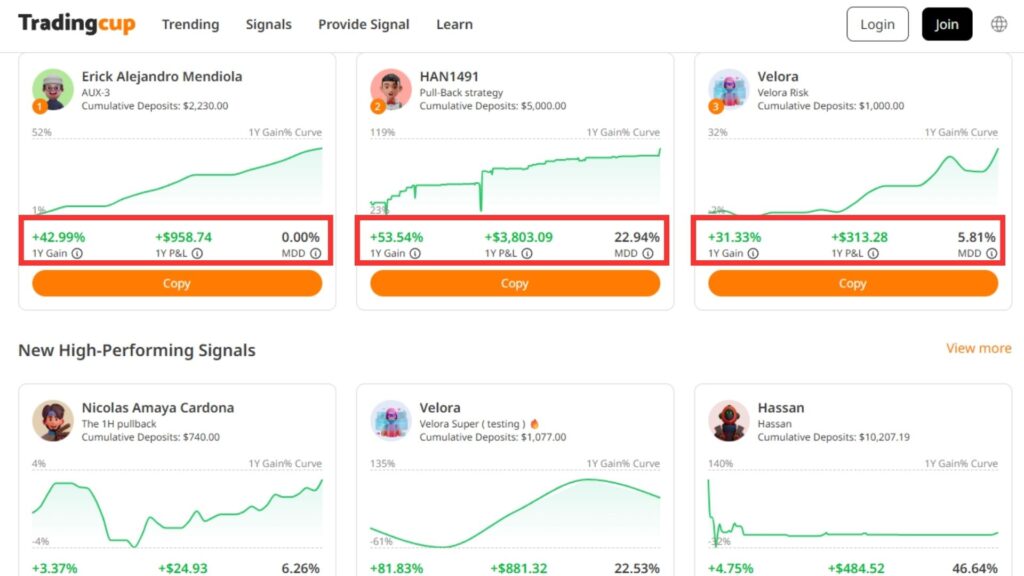Follow the View more link
This screenshot has height=576, width=1024.
click(978, 348)
